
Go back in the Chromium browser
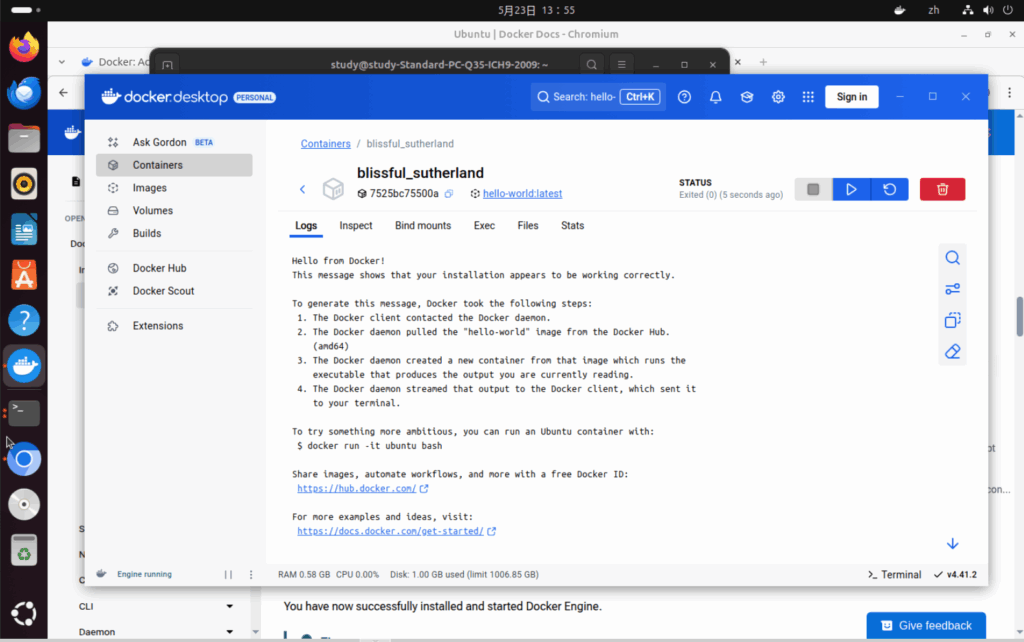click(63, 93)
